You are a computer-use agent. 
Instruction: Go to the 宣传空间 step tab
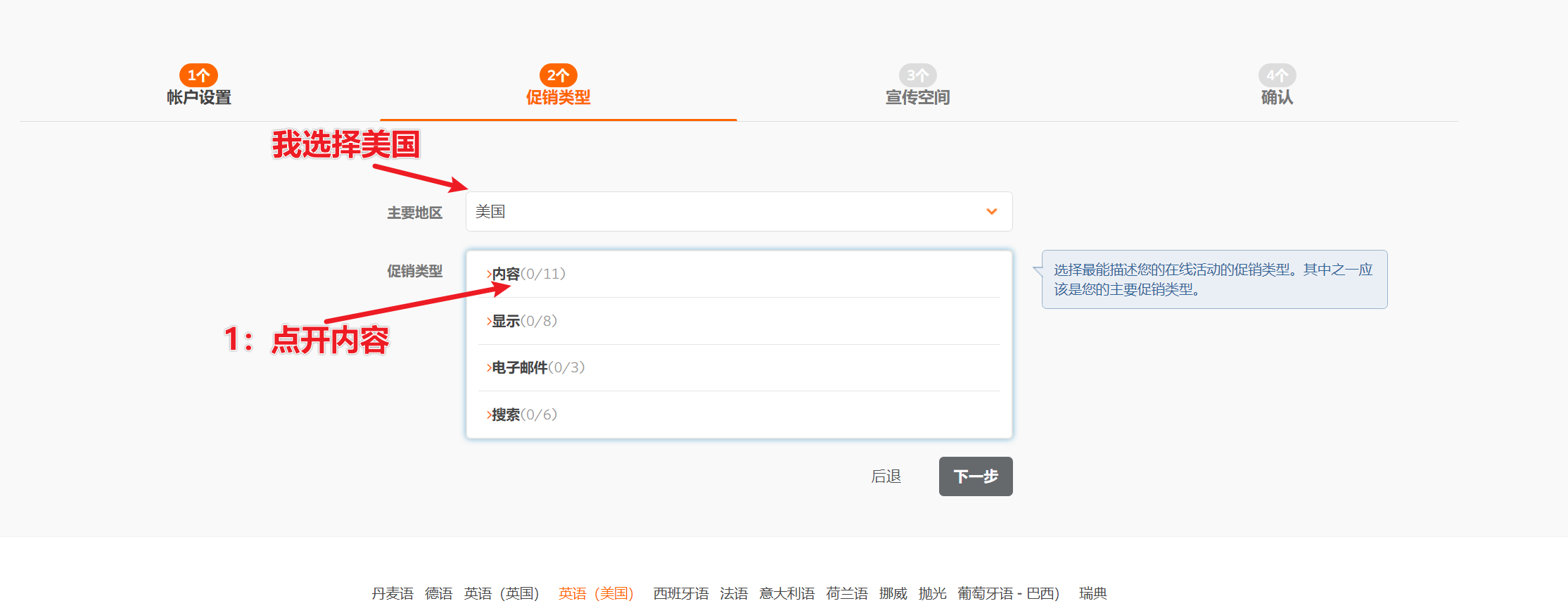click(x=917, y=97)
